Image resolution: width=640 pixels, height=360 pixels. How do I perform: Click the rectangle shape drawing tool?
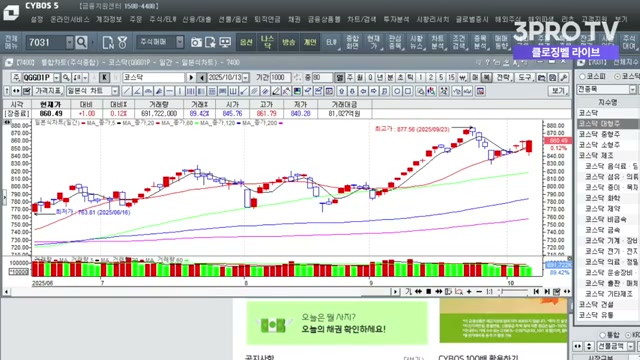408,91
